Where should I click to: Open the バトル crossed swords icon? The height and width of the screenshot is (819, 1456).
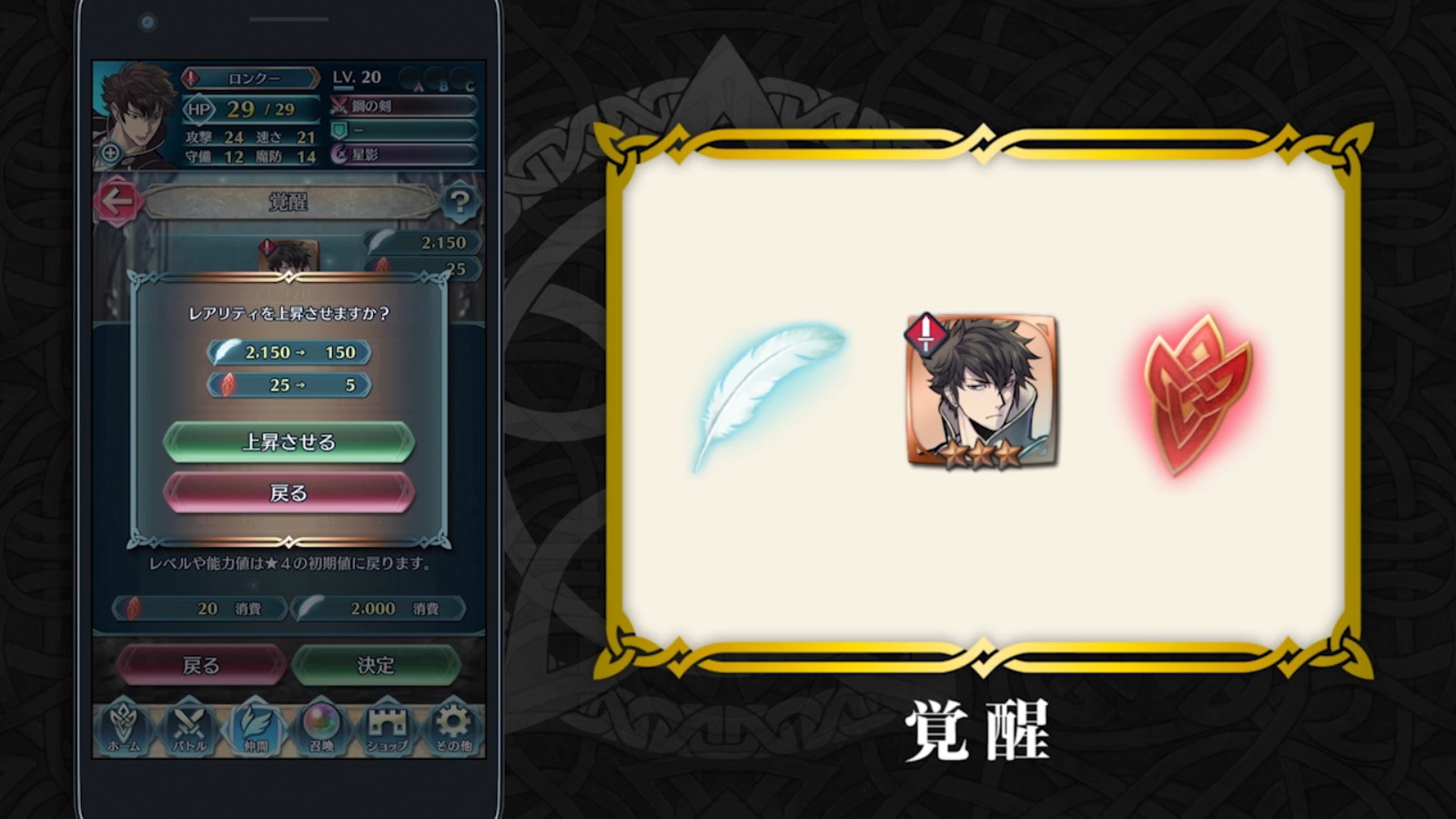[x=189, y=728]
